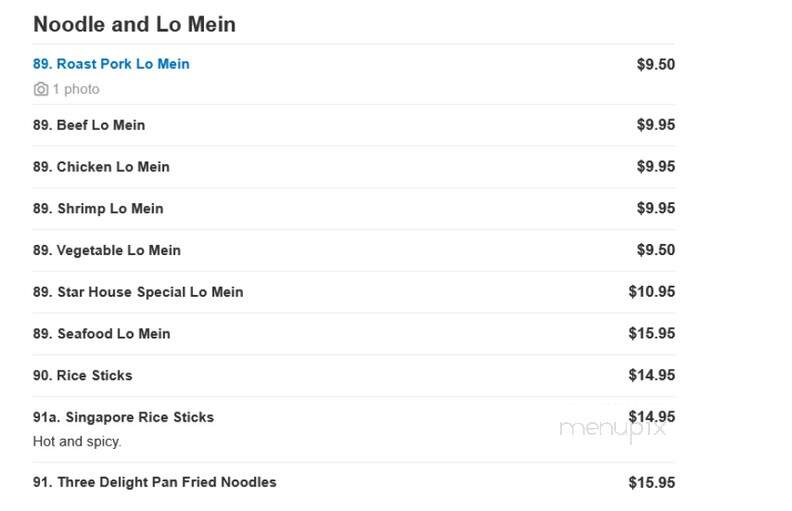
Task: Open the 1 photo link
Action: click(76, 89)
